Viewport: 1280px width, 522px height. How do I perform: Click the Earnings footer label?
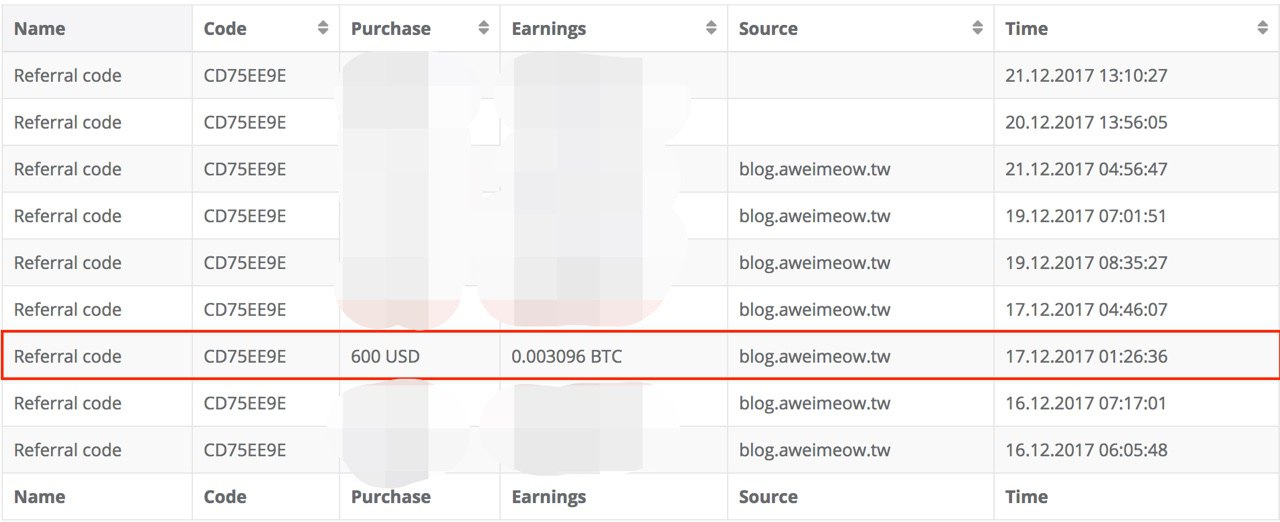pos(548,497)
